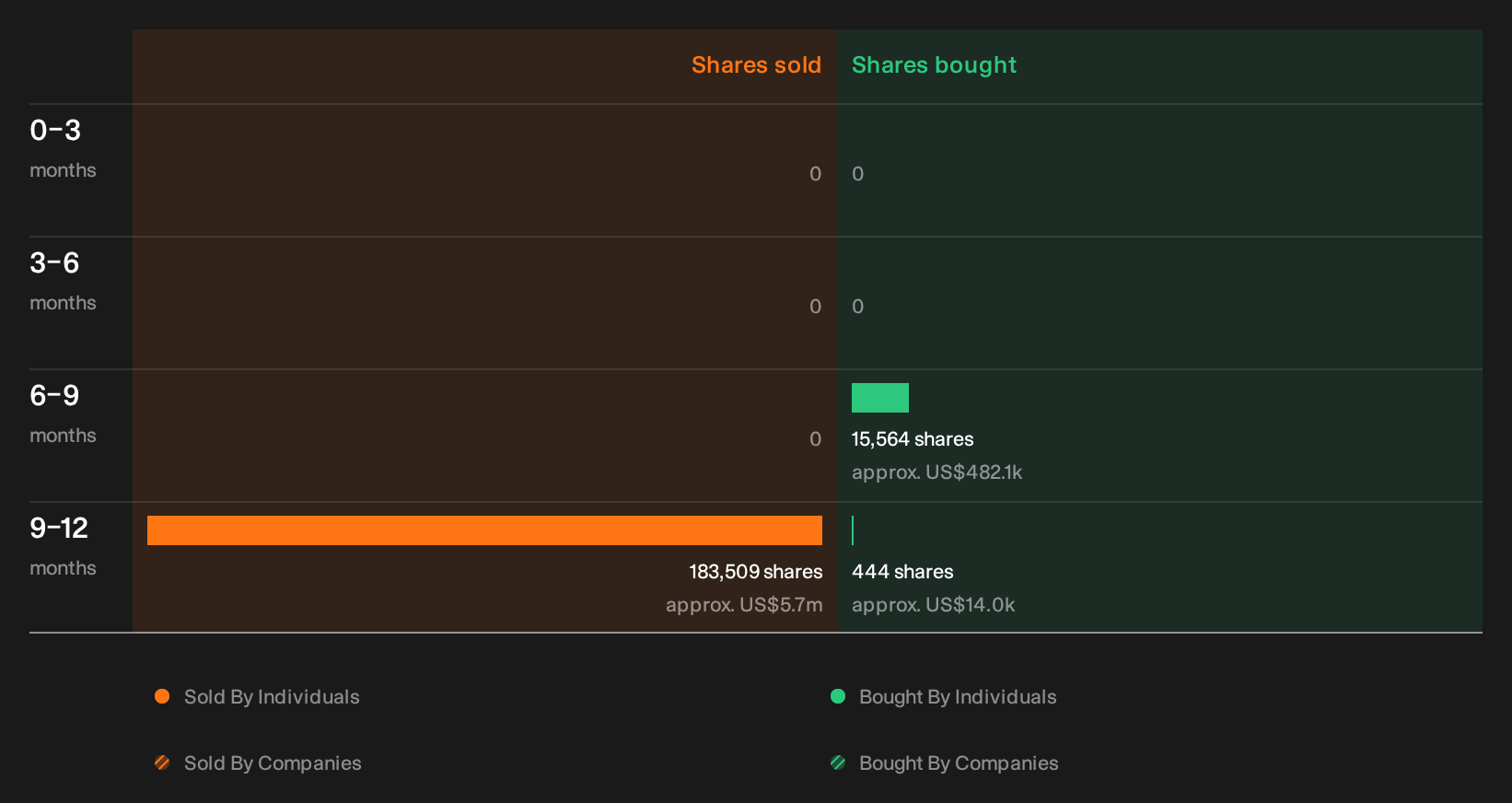Click the 444 shares value

pos(902,572)
